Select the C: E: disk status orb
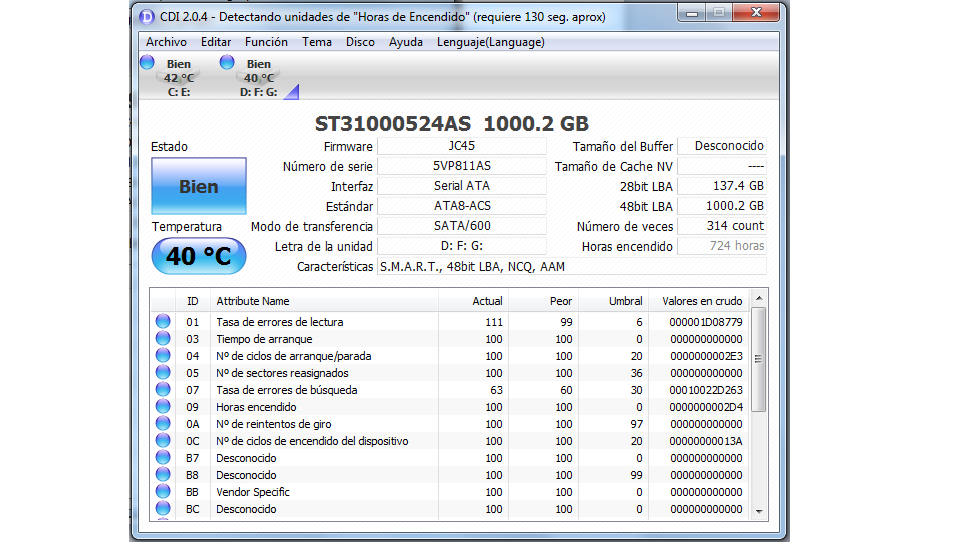 pos(147,62)
